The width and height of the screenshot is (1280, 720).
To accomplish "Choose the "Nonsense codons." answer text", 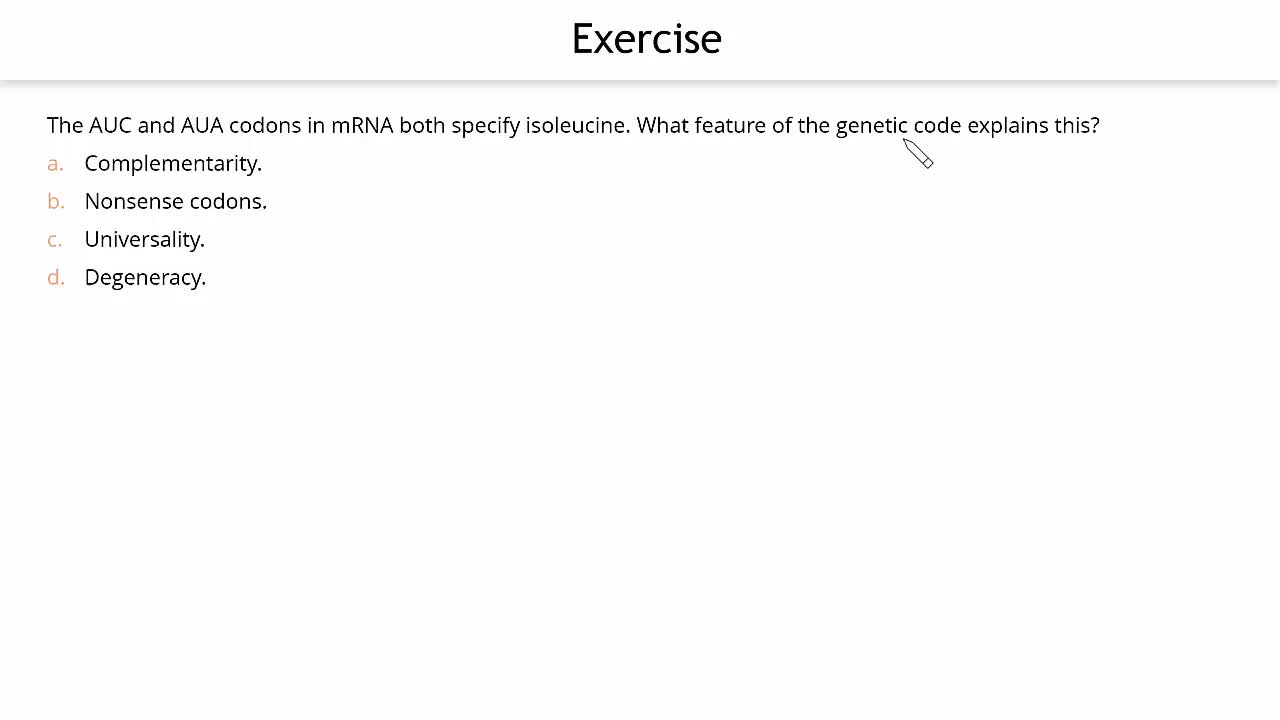I will pos(175,202).
